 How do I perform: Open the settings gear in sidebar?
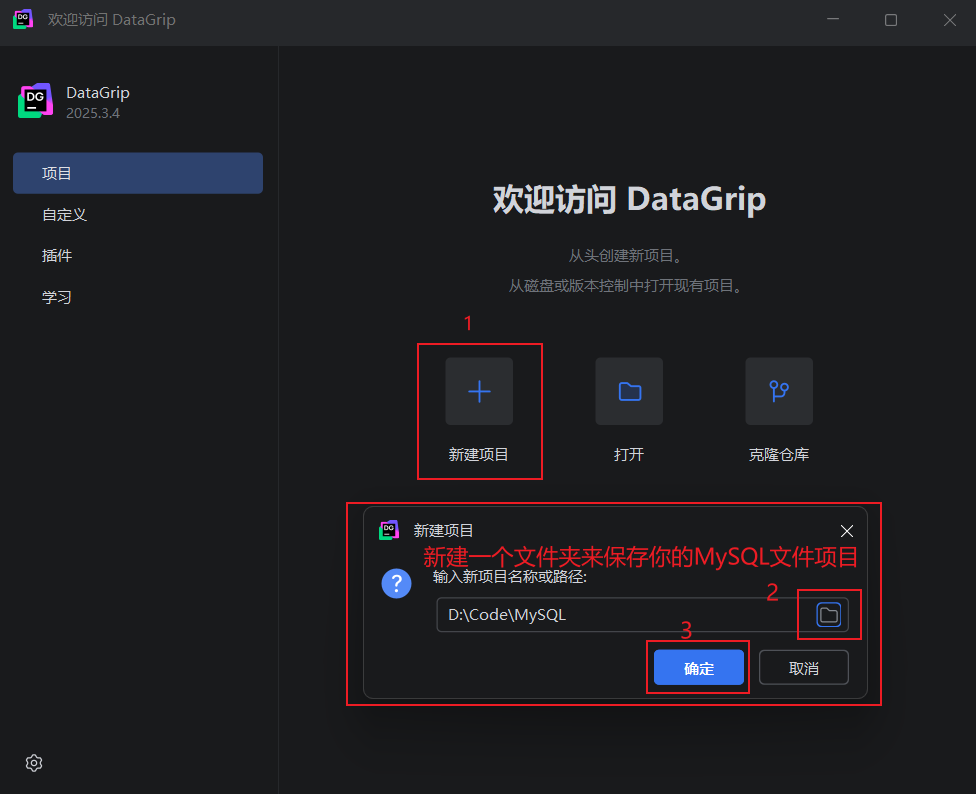coord(34,763)
